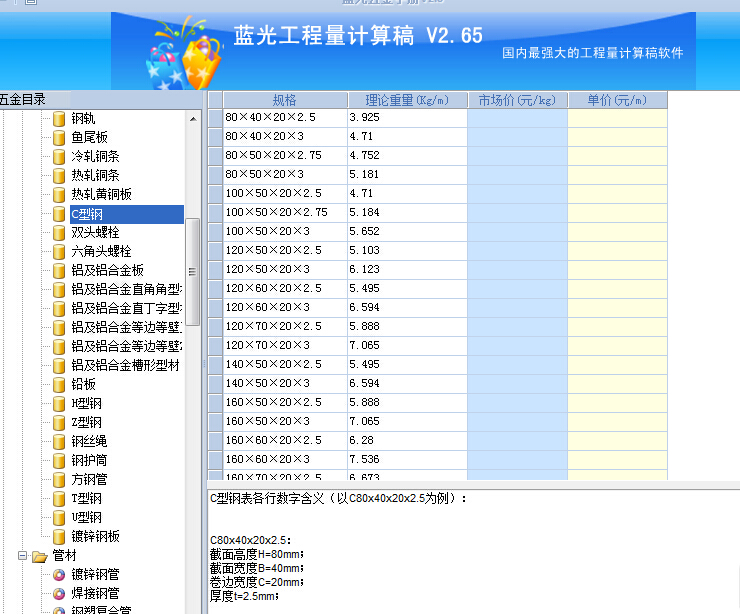The height and width of the screenshot is (614, 740).
Task: Click the shopping bags logo in banner
Action: click(x=184, y=54)
